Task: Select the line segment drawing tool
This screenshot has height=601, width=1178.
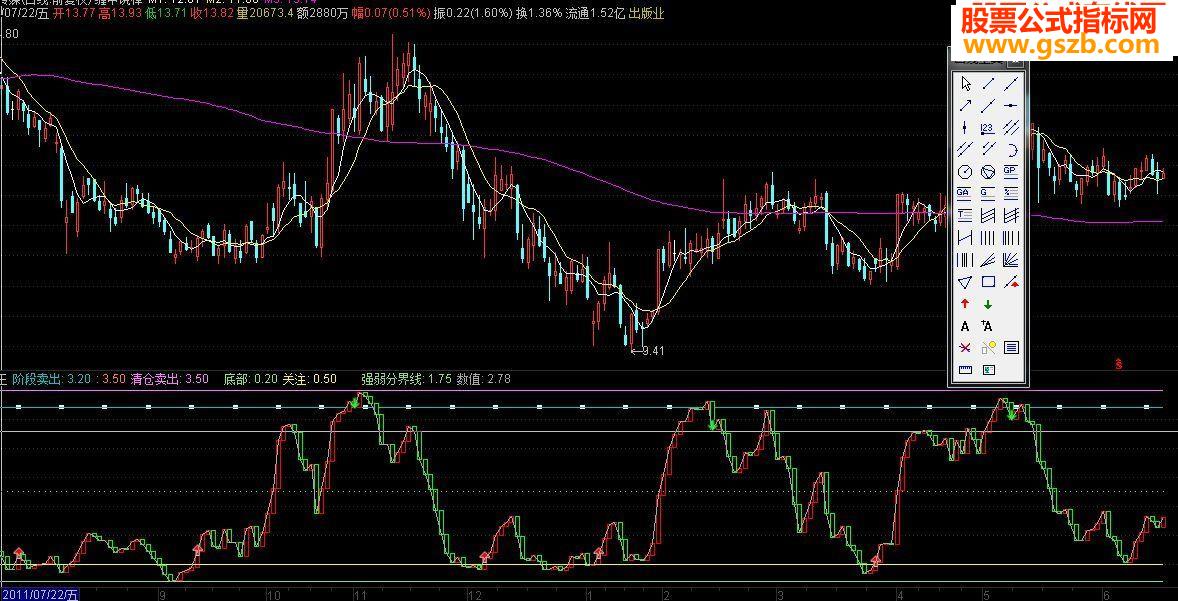Action: pyautogui.click(x=988, y=84)
